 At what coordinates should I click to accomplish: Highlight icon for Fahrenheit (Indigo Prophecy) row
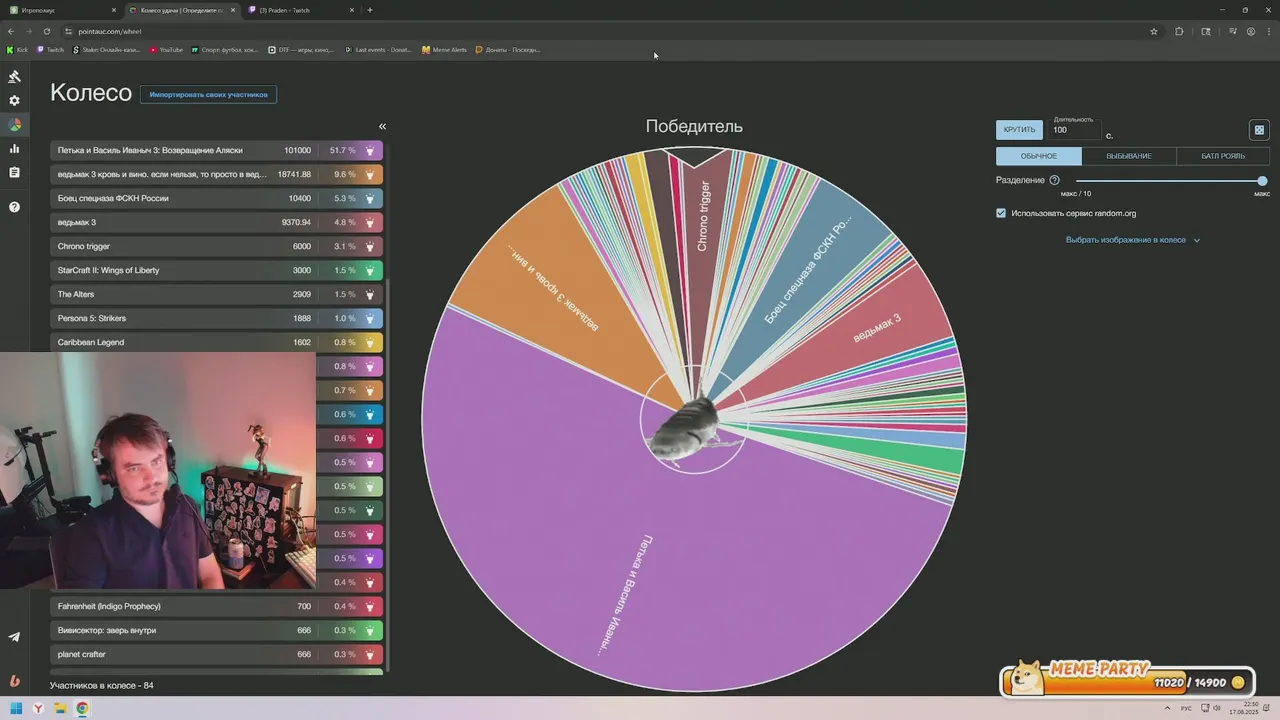370,606
